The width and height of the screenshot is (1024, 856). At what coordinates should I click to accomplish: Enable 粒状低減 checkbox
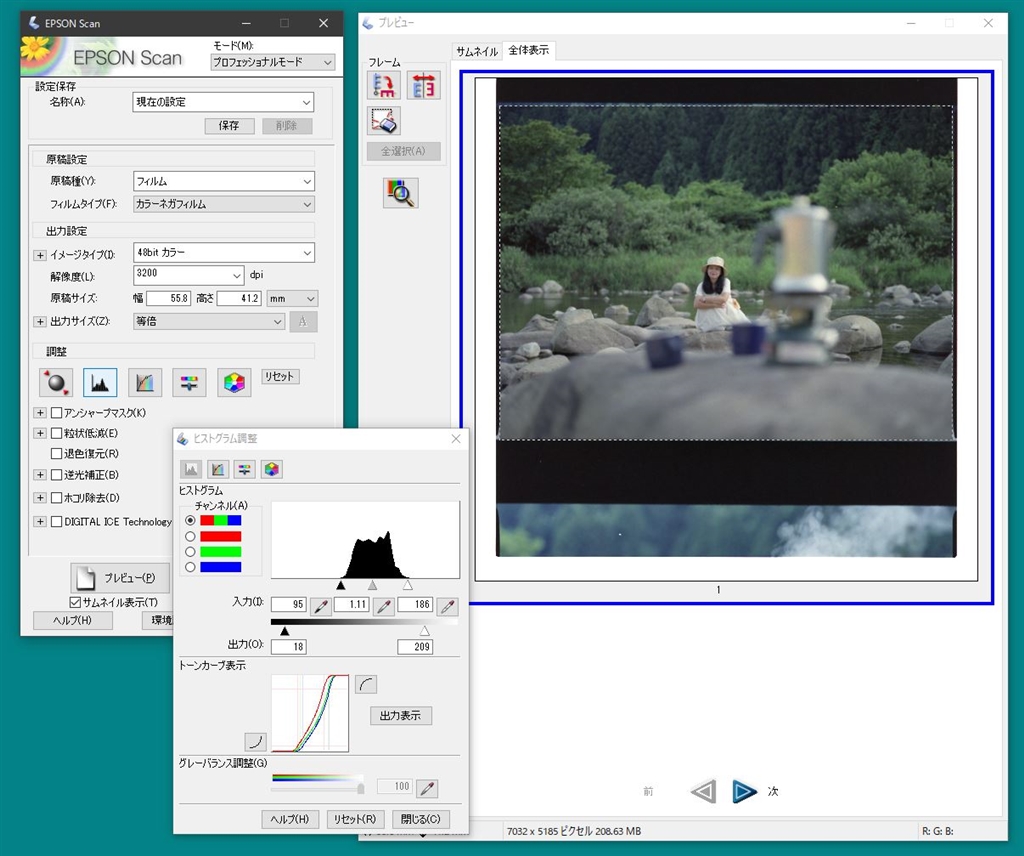[x=57, y=433]
